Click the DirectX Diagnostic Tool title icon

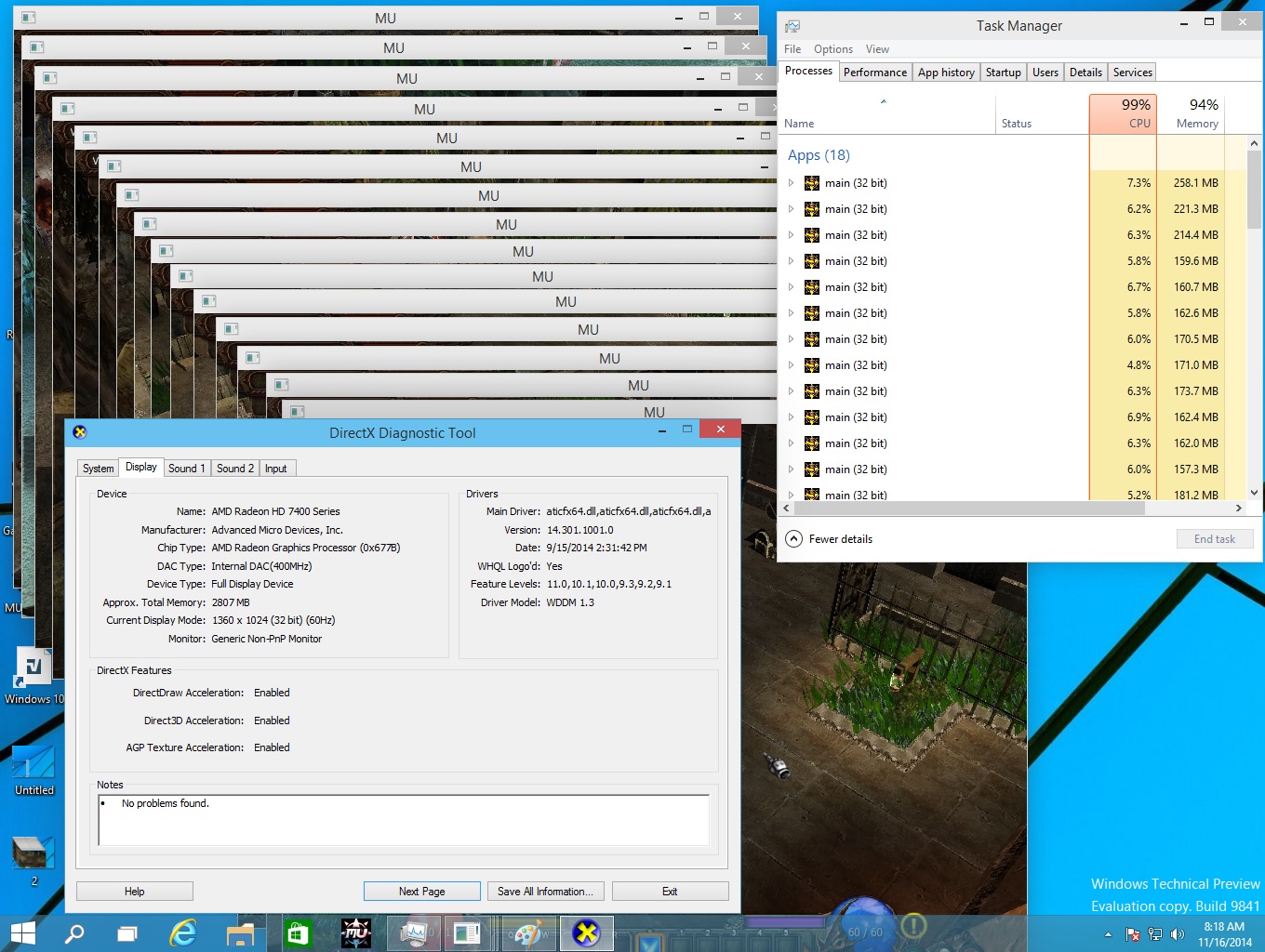[80, 432]
